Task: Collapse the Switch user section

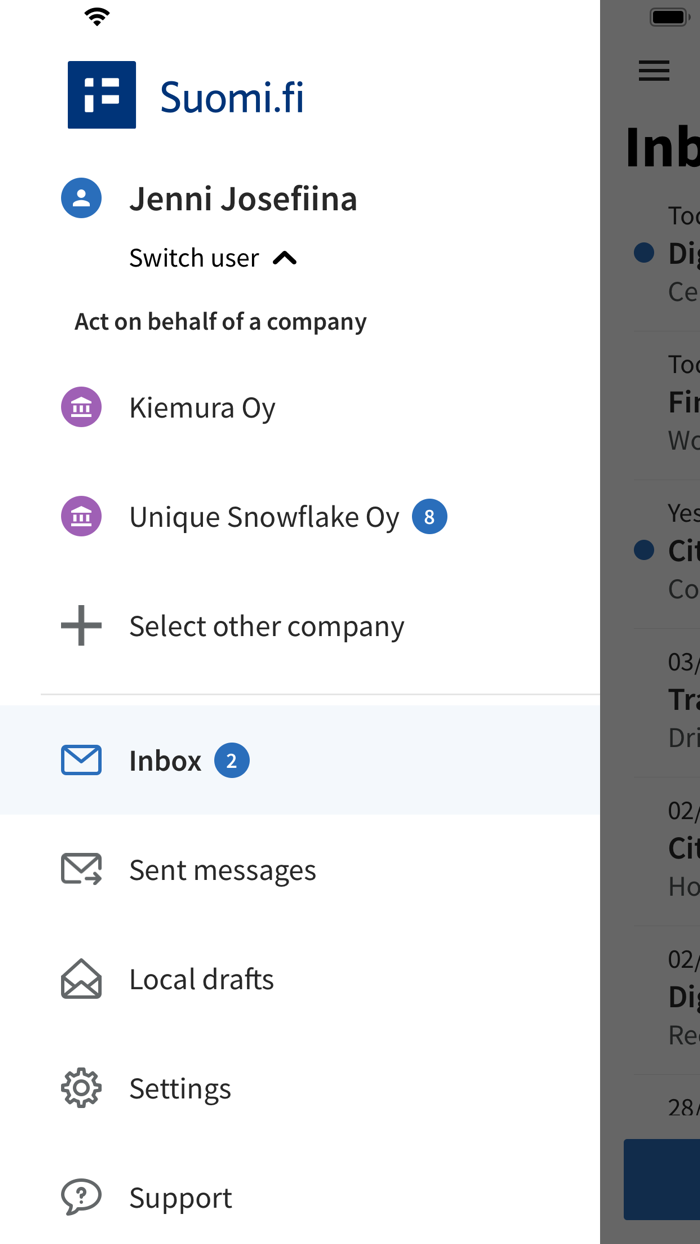Action: [285, 257]
